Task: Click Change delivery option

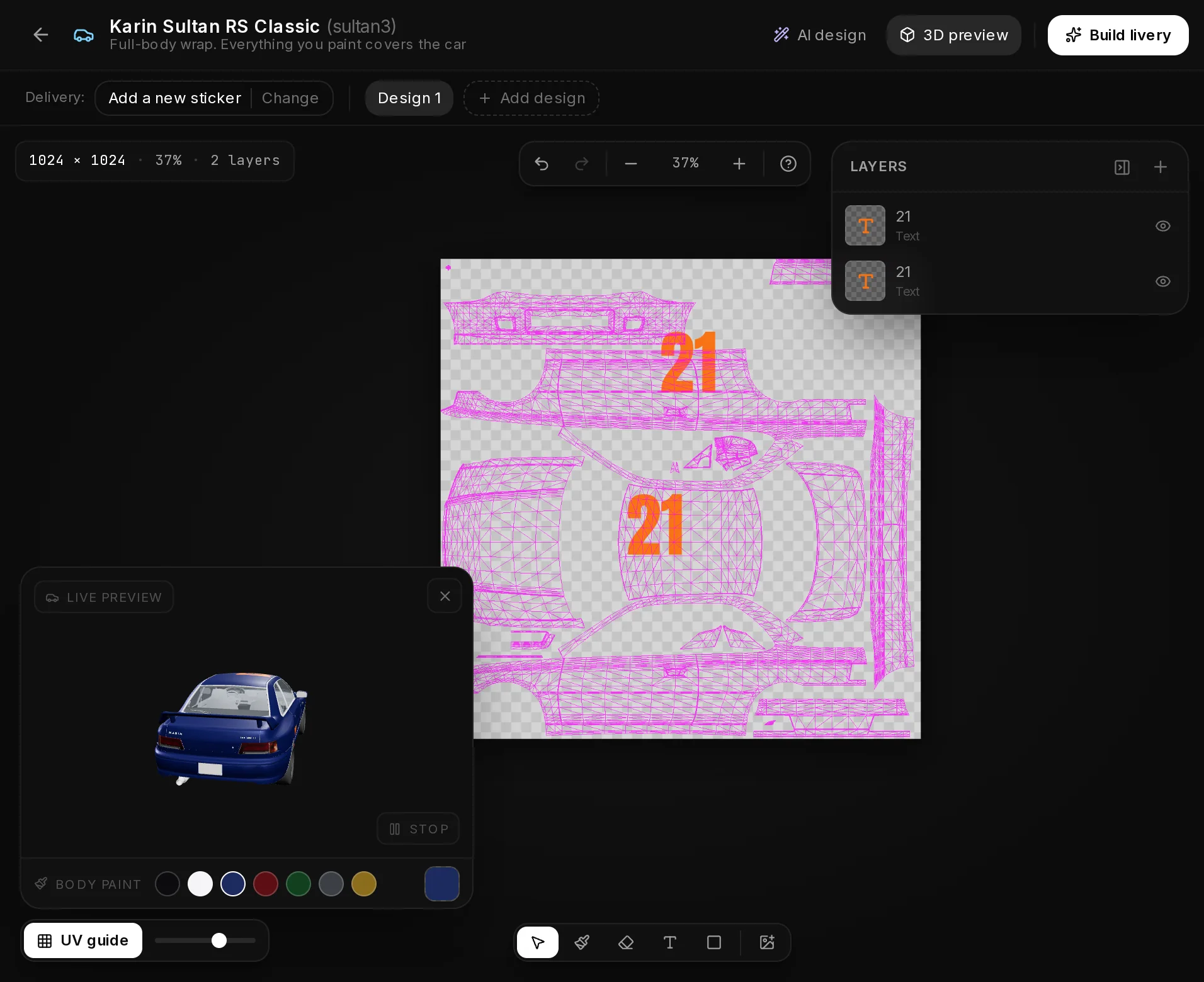Action: [290, 98]
